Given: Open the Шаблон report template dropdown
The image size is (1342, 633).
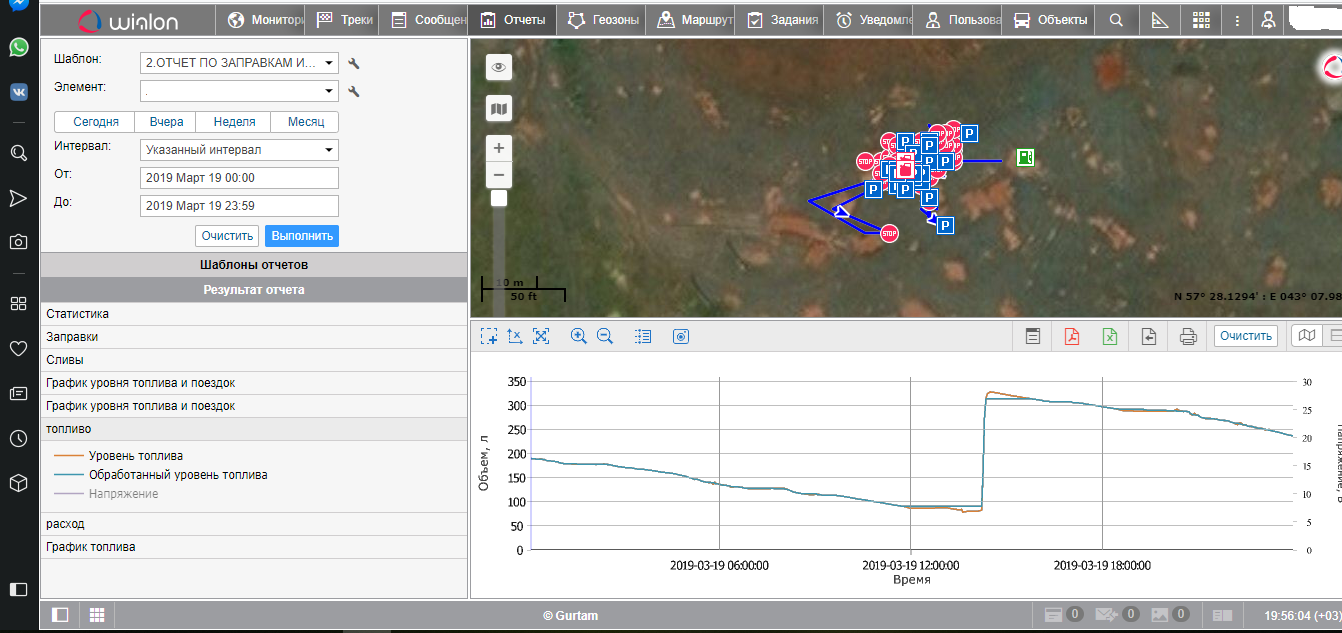Looking at the screenshot, I should coord(239,63).
